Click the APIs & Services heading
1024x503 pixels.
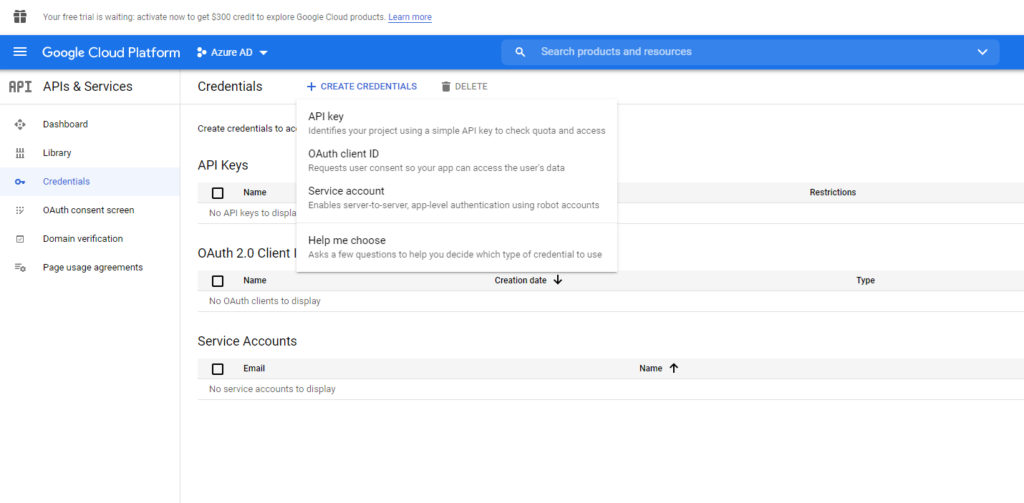pos(88,87)
